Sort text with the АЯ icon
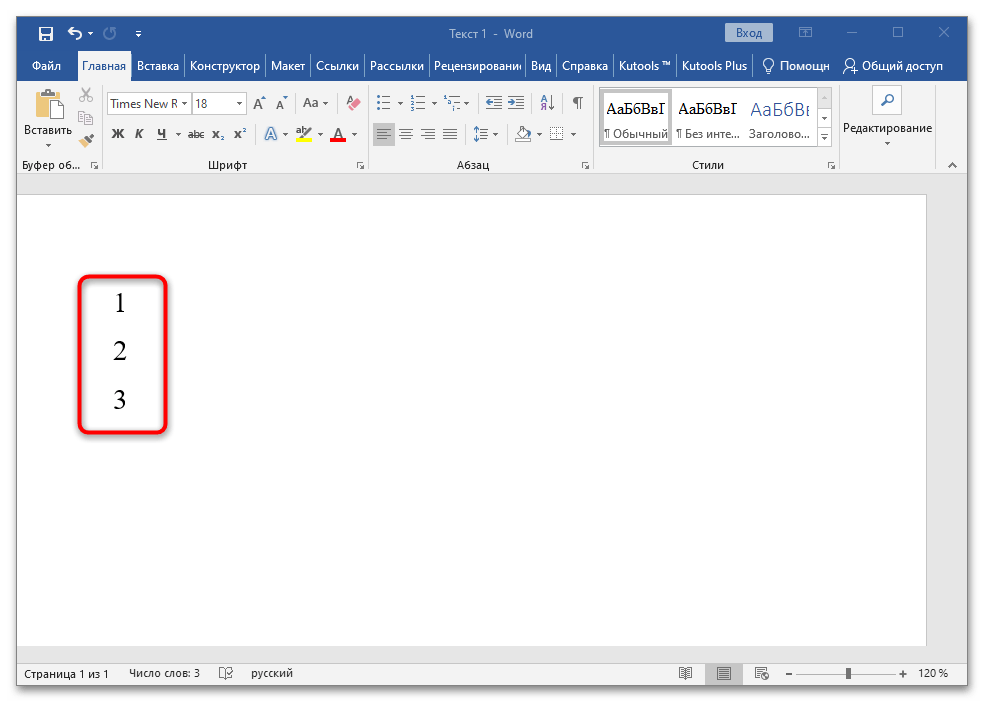The height and width of the screenshot is (702, 984). pos(547,103)
